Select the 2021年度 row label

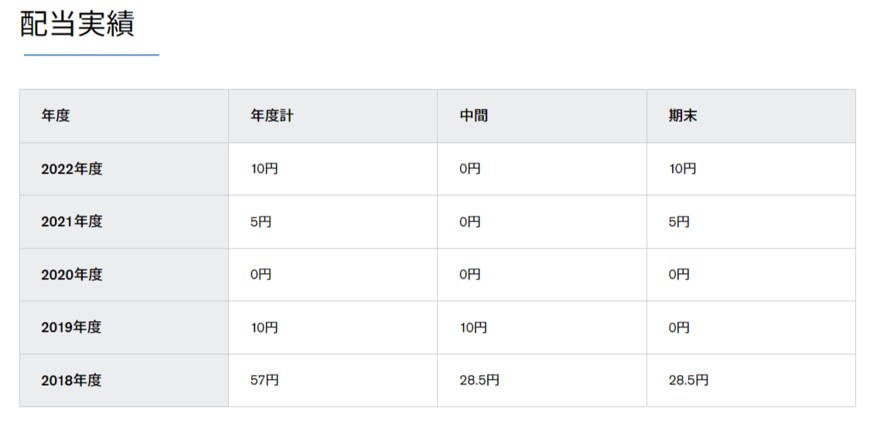click(x=72, y=222)
